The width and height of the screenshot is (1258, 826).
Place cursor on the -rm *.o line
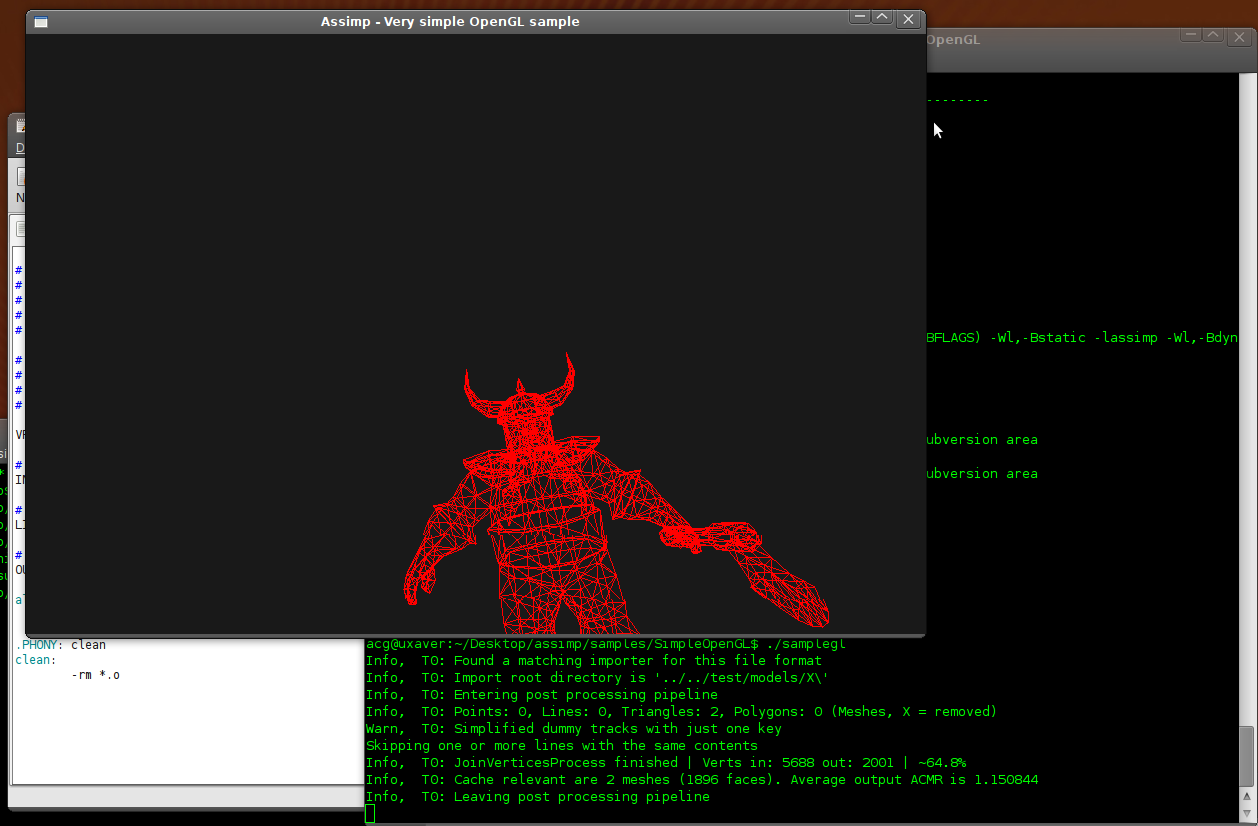pos(96,676)
